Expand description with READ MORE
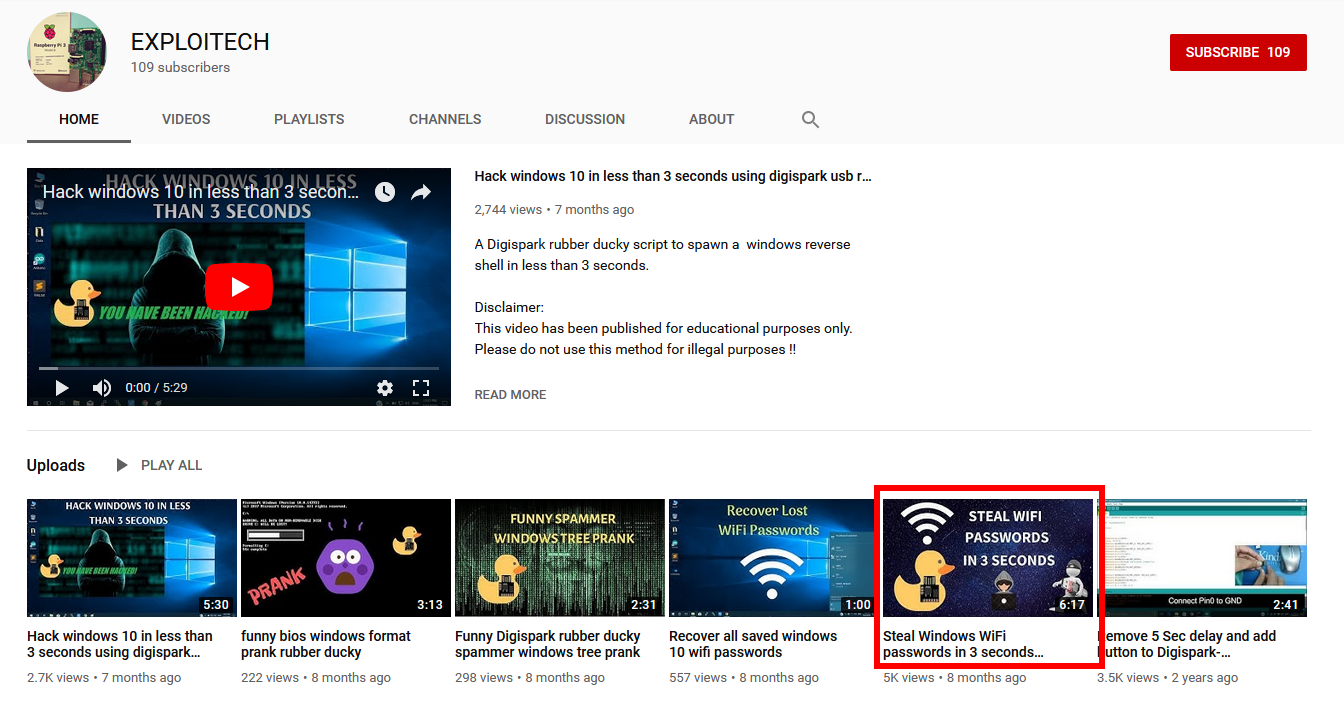The width and height of the screenshot is (1344, 723). [x=510, y=395]
